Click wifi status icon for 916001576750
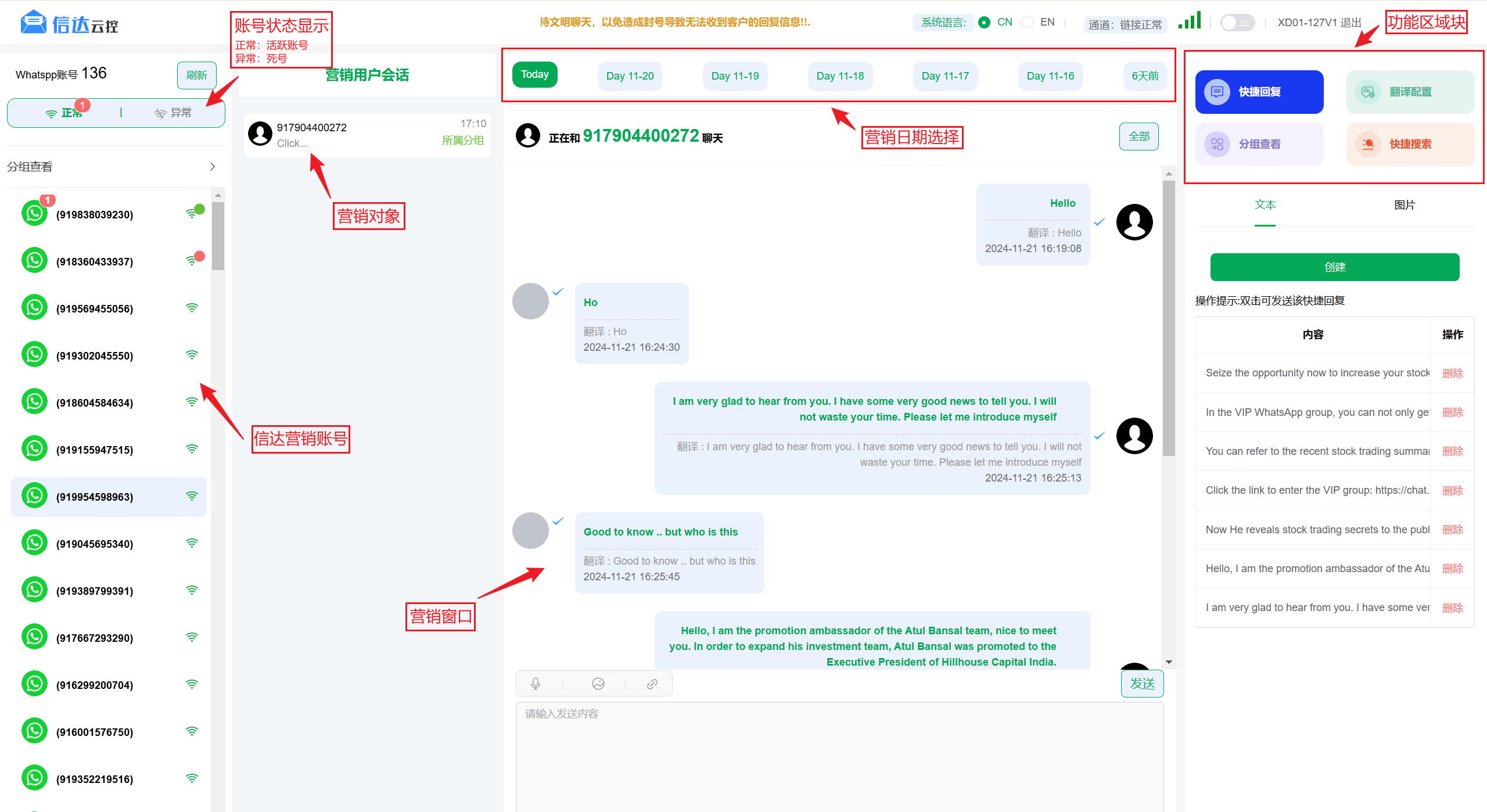Screen dimensions: 1487x812 (192, 731)
